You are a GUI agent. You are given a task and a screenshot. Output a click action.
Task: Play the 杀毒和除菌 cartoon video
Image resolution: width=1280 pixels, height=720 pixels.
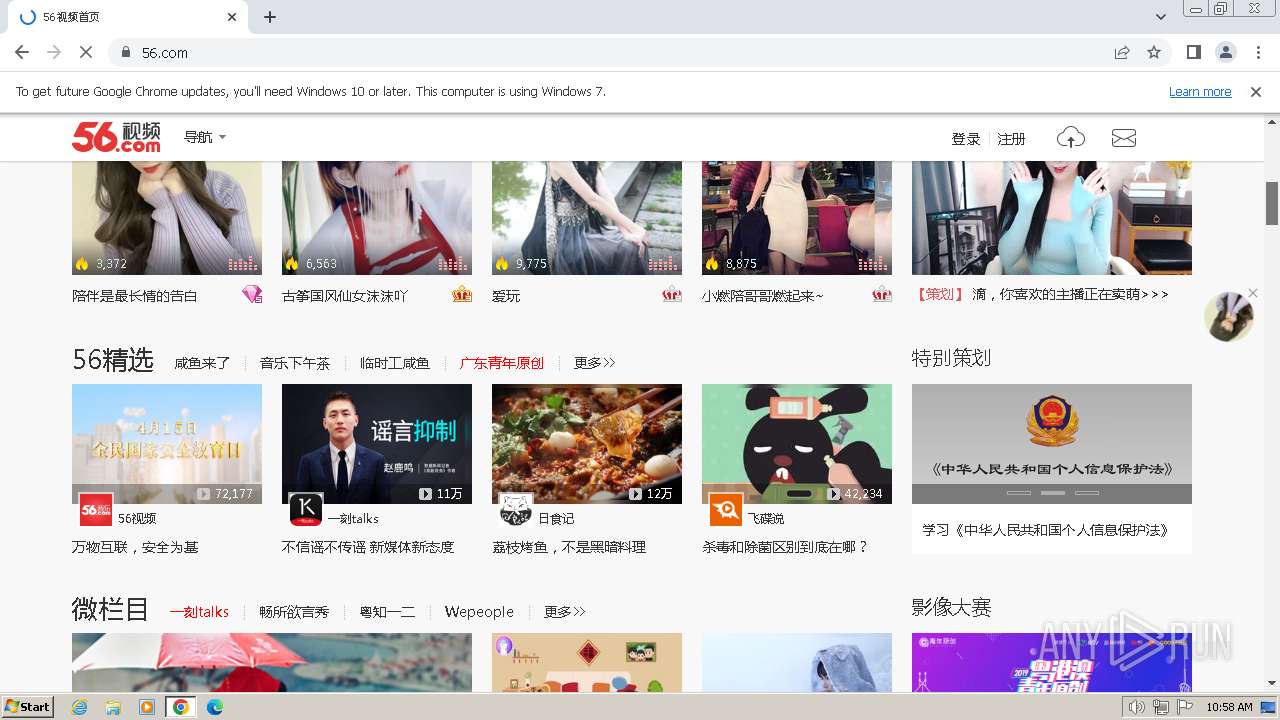(x=797, y=444)
